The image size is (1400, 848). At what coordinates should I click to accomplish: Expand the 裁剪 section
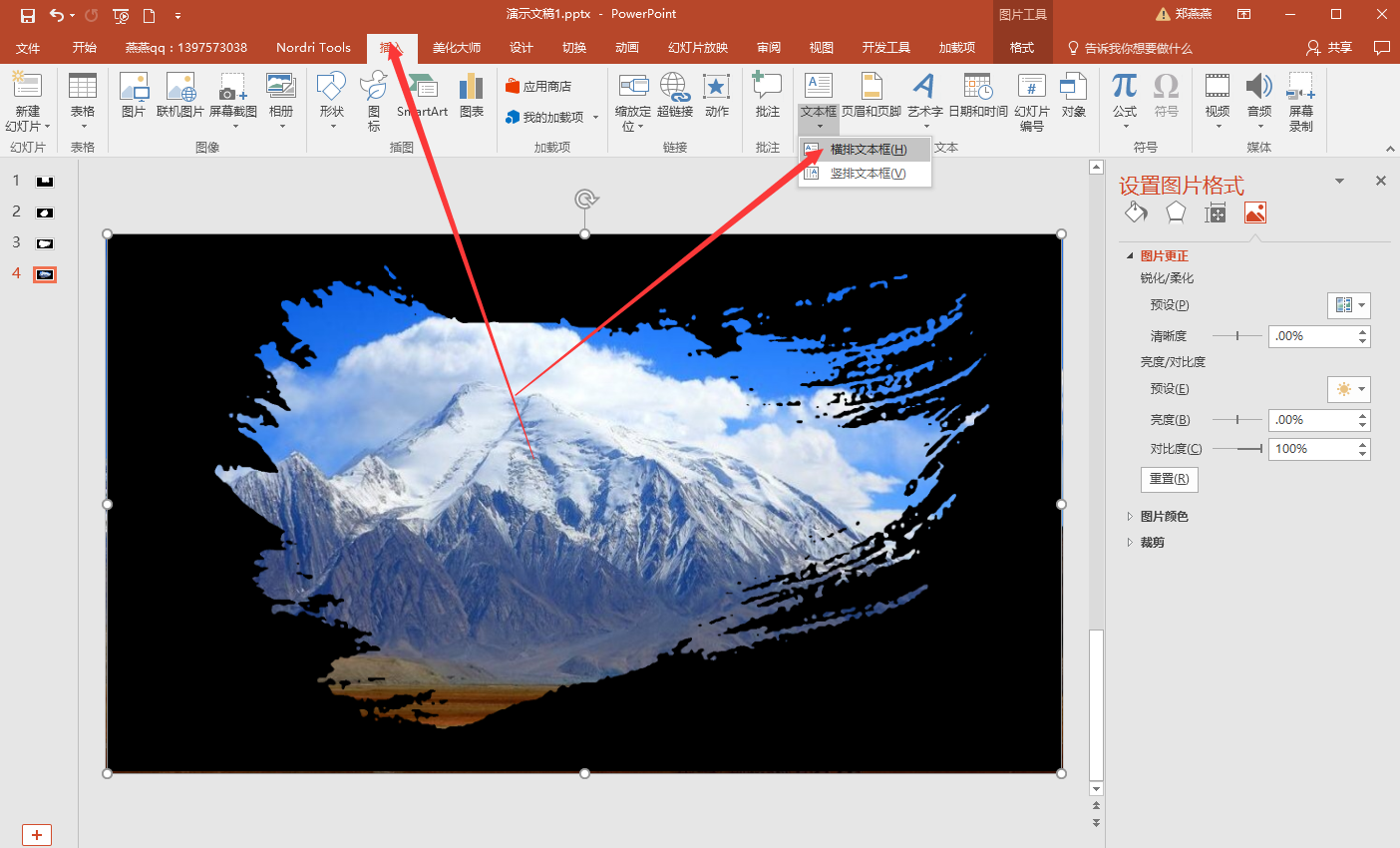(1152, 543)
